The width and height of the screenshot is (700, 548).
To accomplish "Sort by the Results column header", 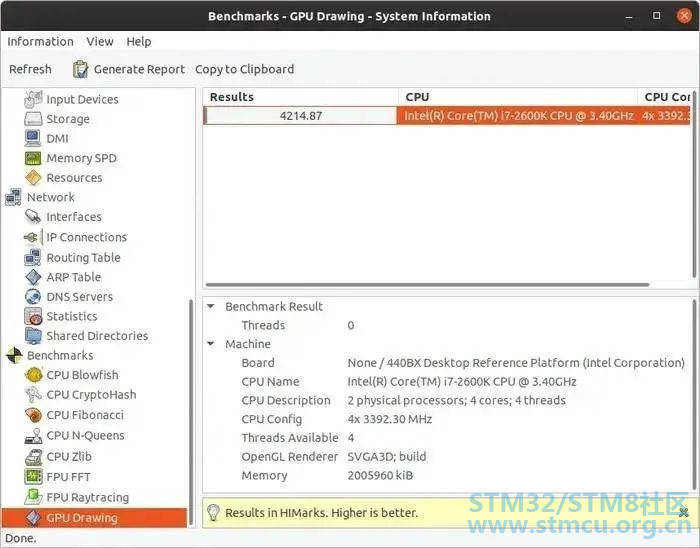I will pyautogui.click(x=301, y=97).
